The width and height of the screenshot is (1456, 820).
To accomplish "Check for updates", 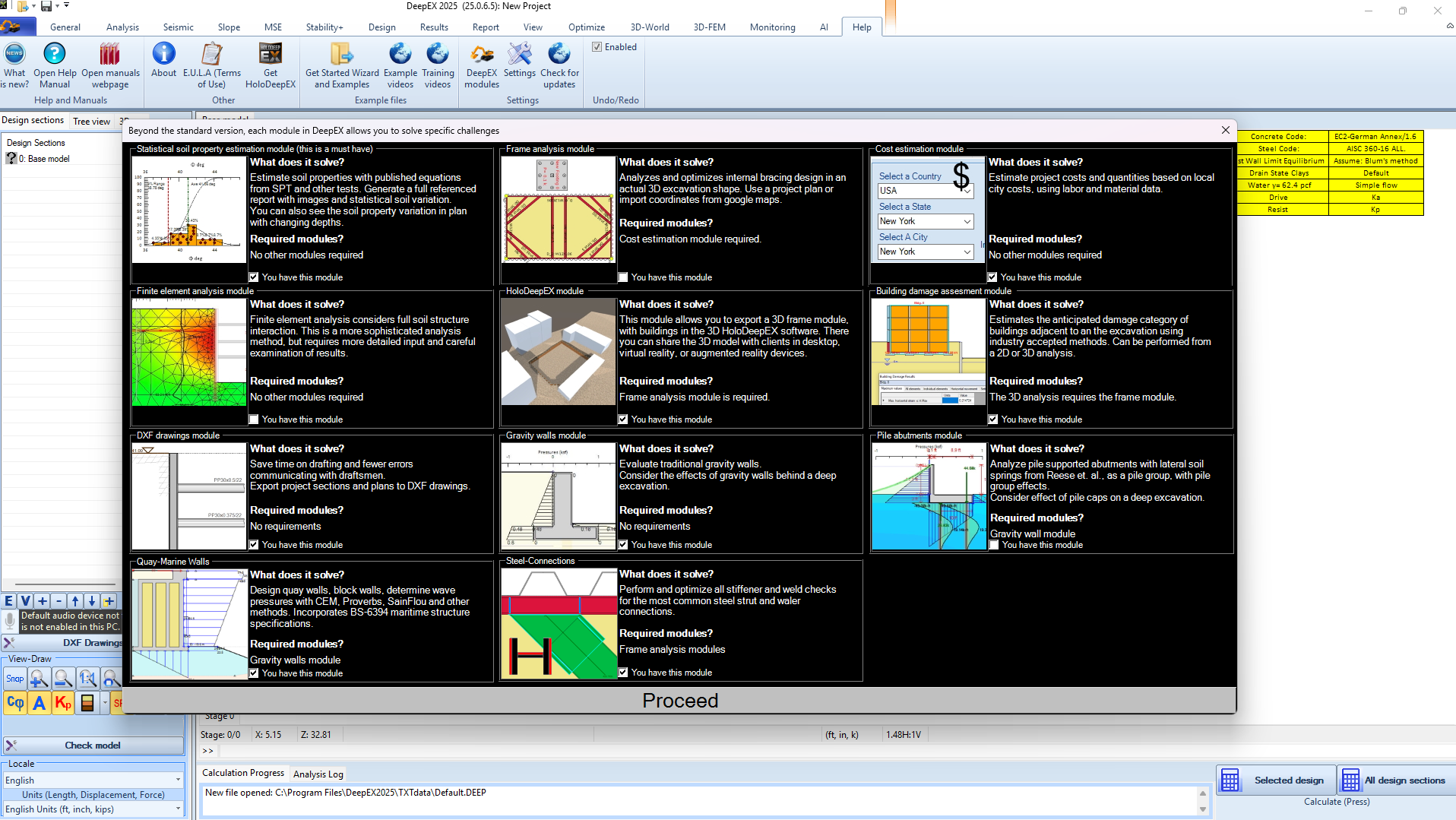I will tap(559, 65).
